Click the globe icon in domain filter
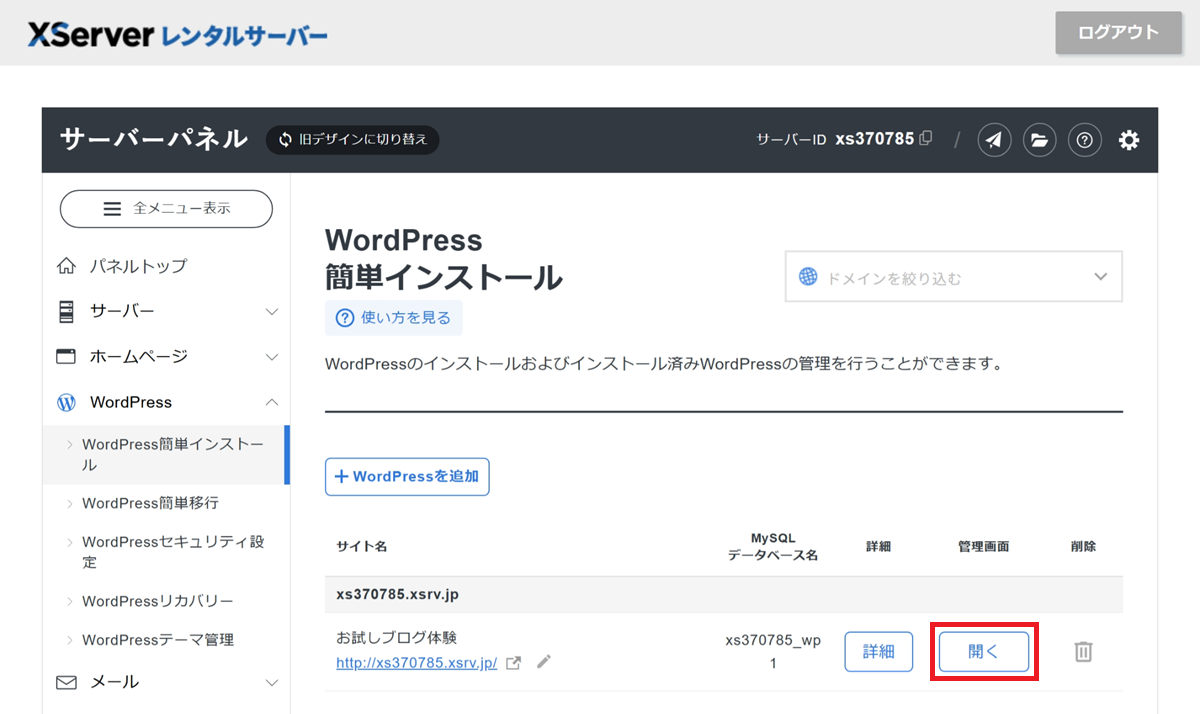The height and width of the screenshot is (714, 1200). tap(808, 277)
